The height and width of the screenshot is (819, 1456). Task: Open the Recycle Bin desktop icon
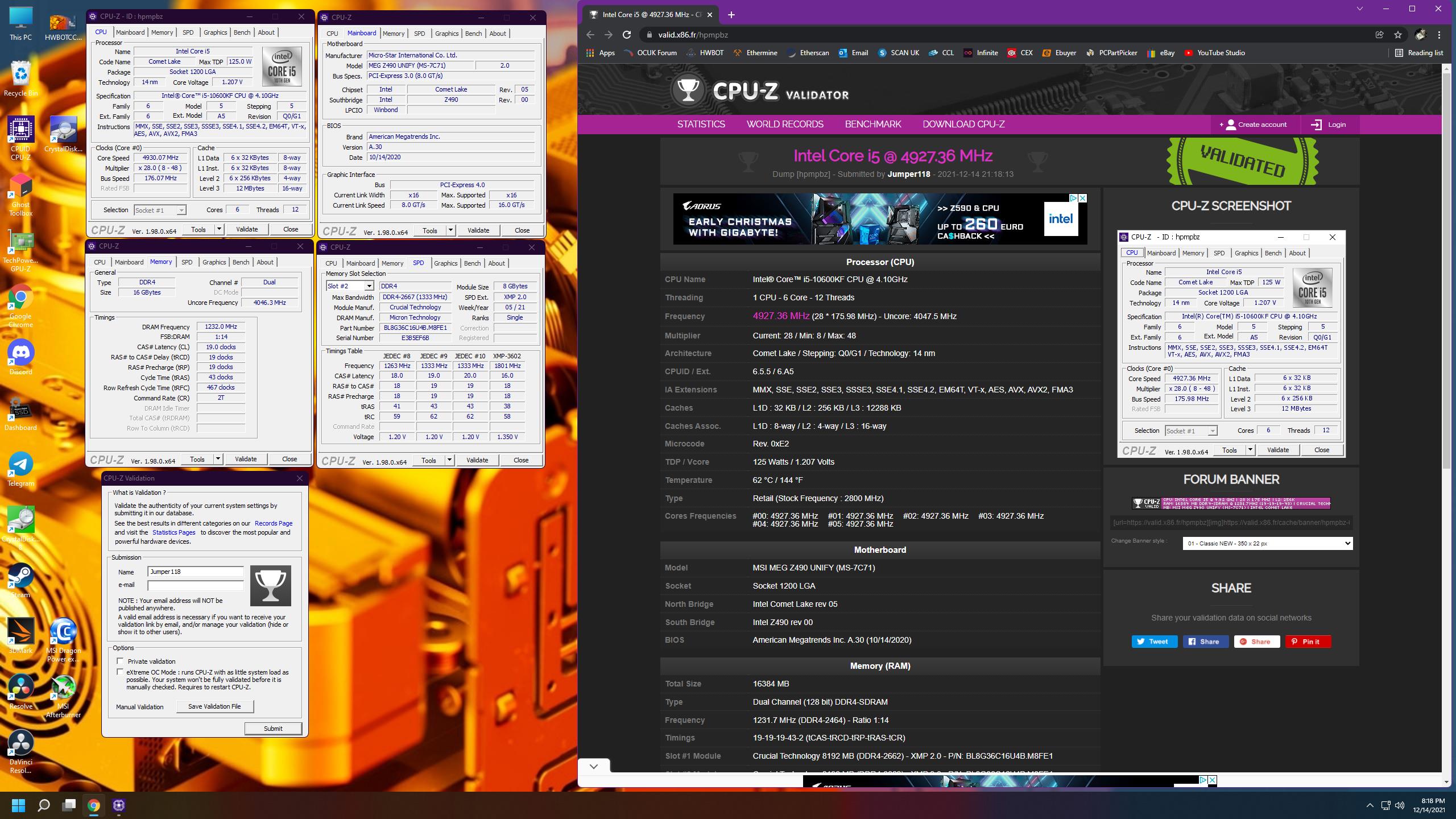20,78
